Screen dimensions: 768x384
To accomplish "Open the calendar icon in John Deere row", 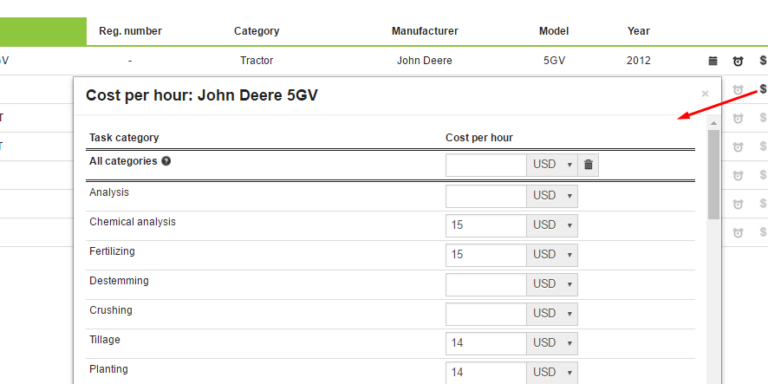I will [713, 61].
